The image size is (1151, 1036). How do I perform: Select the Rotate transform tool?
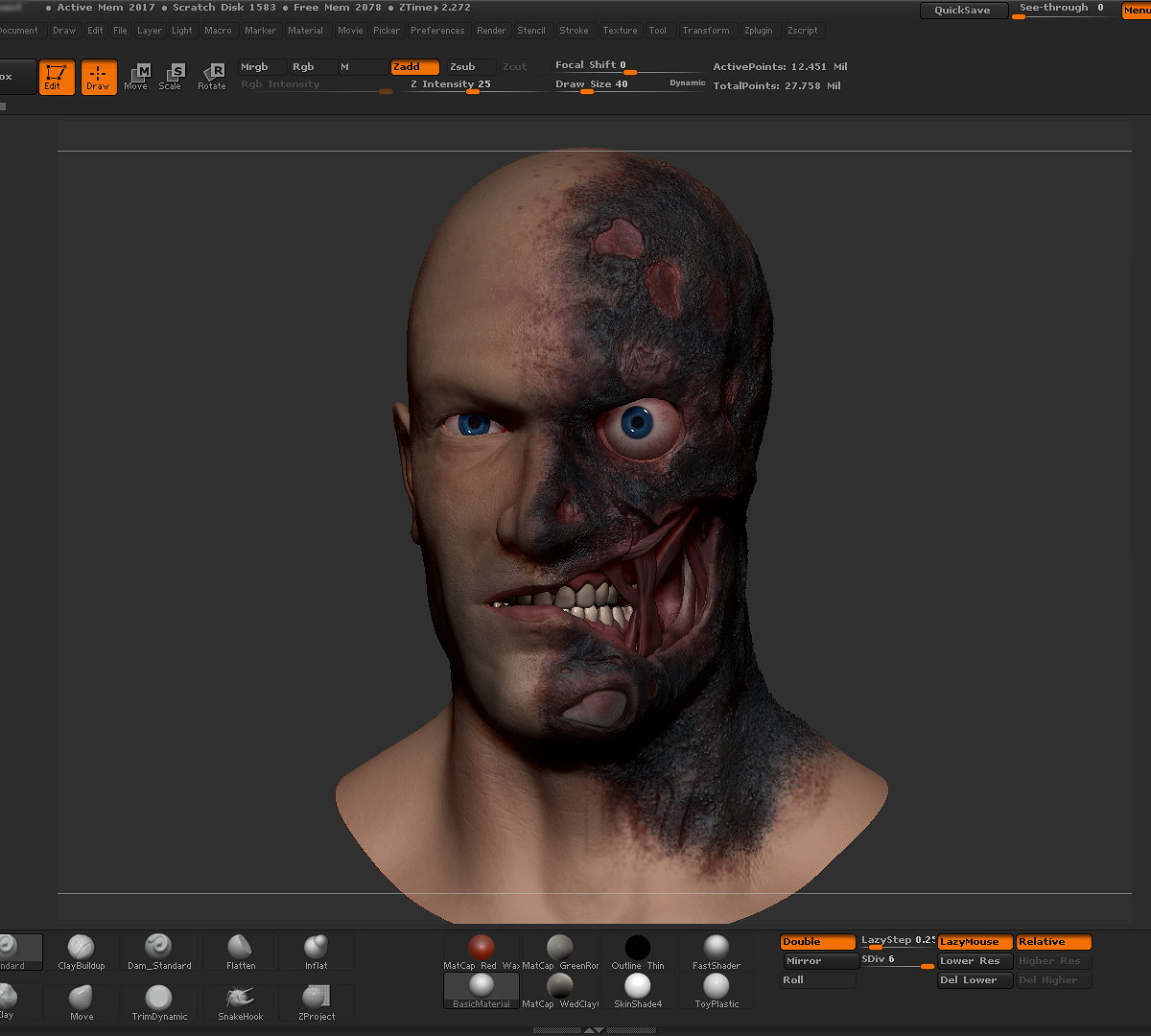[211, 77]
